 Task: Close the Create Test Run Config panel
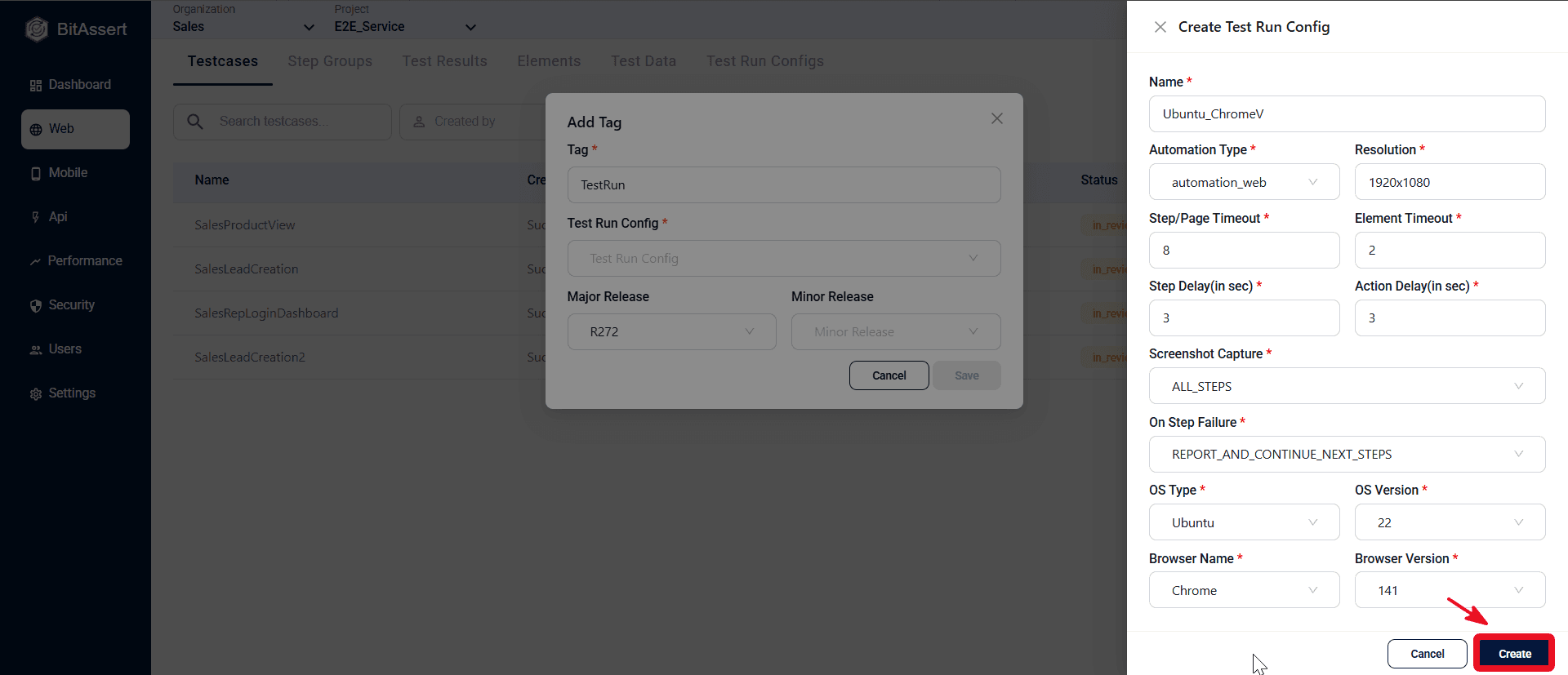(1160, 27)
